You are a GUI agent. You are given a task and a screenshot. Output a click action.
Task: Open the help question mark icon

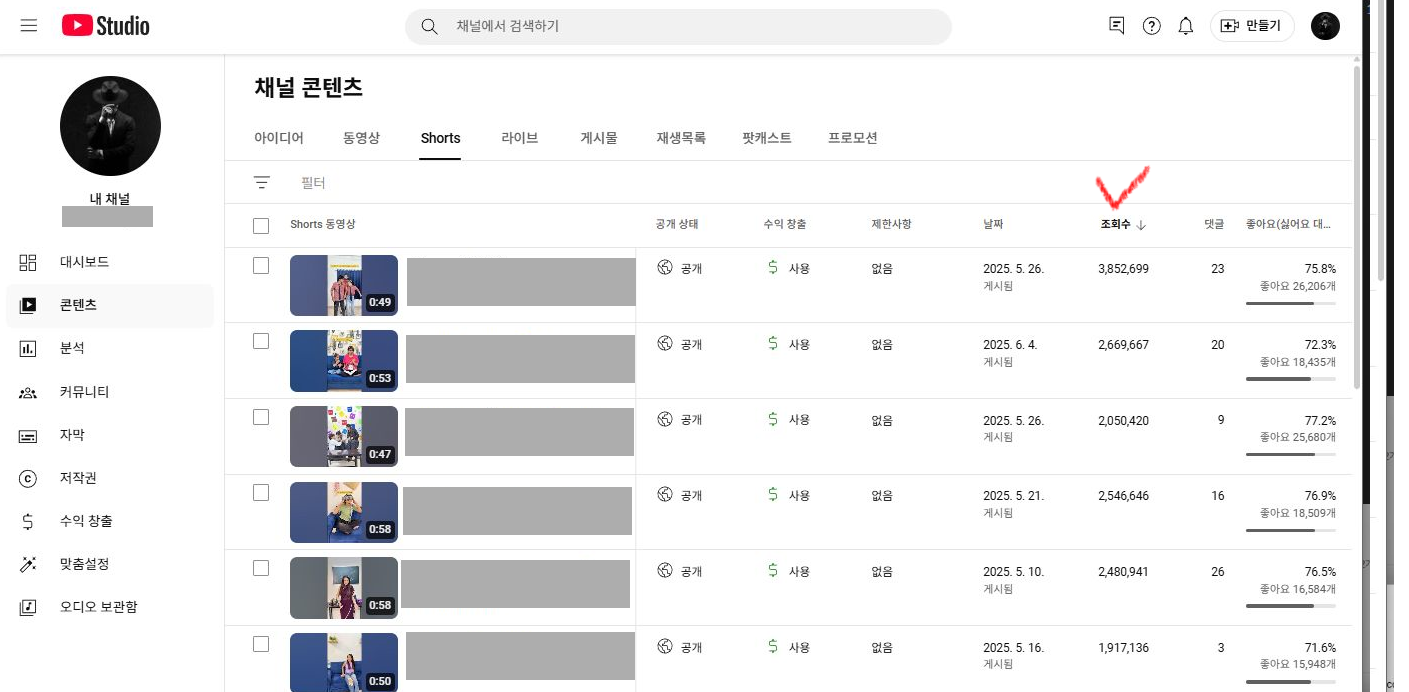[1151, 26]
